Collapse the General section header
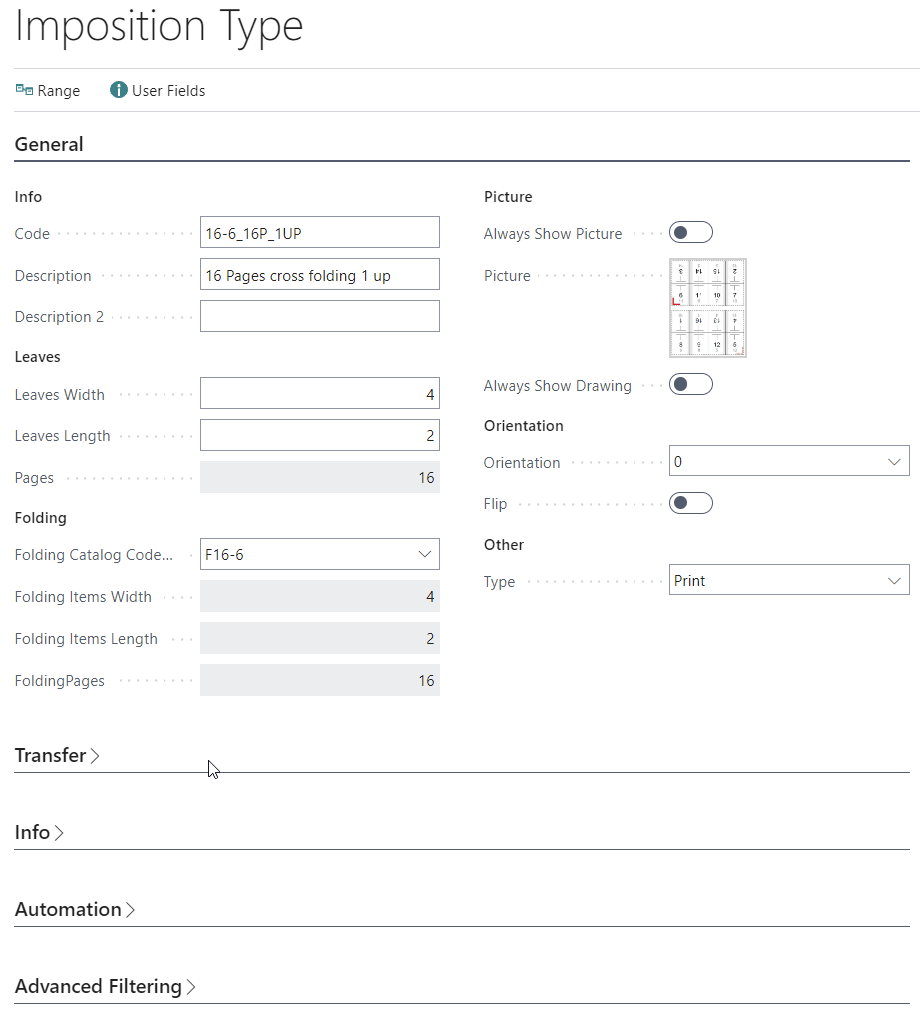 (x=49, y=144)
